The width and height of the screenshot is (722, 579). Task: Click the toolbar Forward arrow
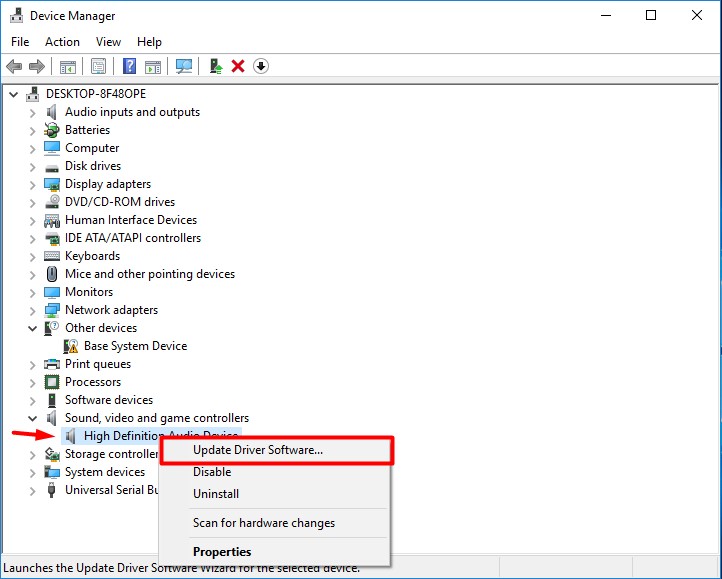[x=37, y=66]
